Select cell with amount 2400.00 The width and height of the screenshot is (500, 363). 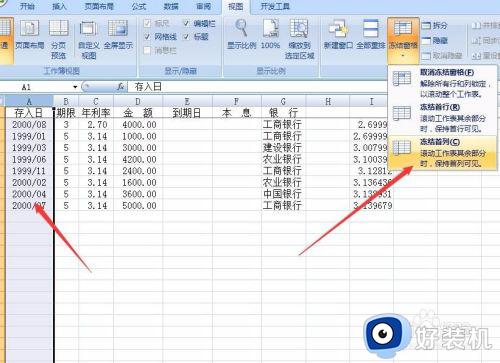pyautogui.click(x=138, y=171)
